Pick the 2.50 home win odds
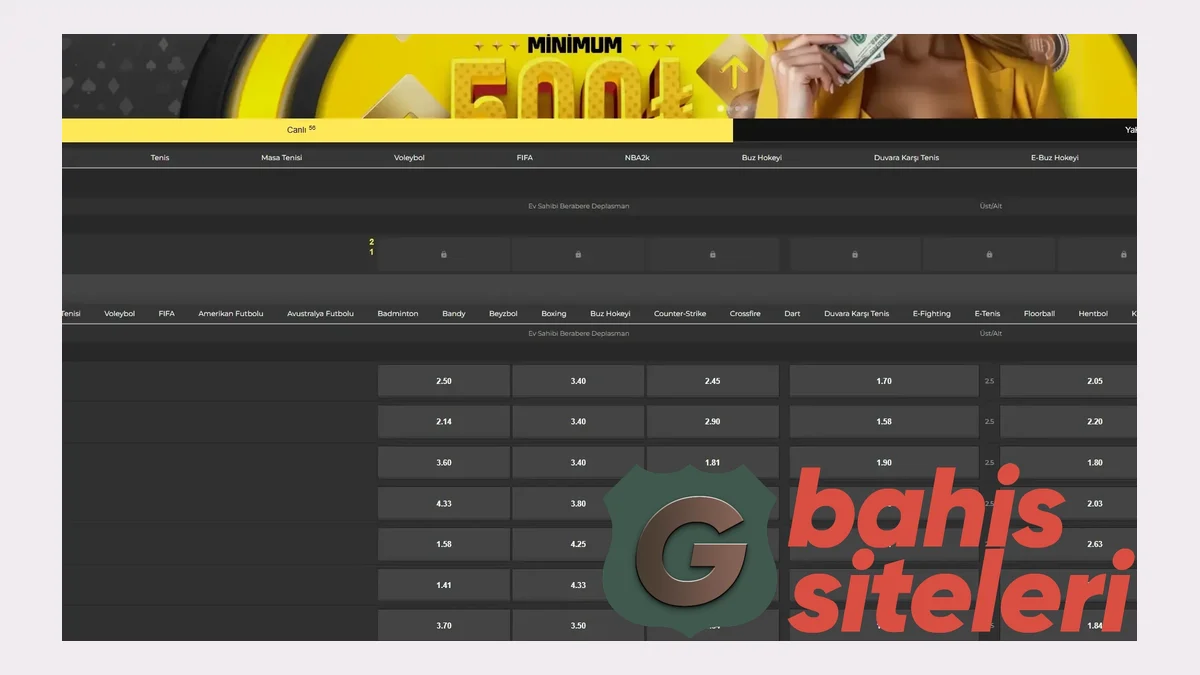This screenshot has width=1200, height=675. click(444, 381)
